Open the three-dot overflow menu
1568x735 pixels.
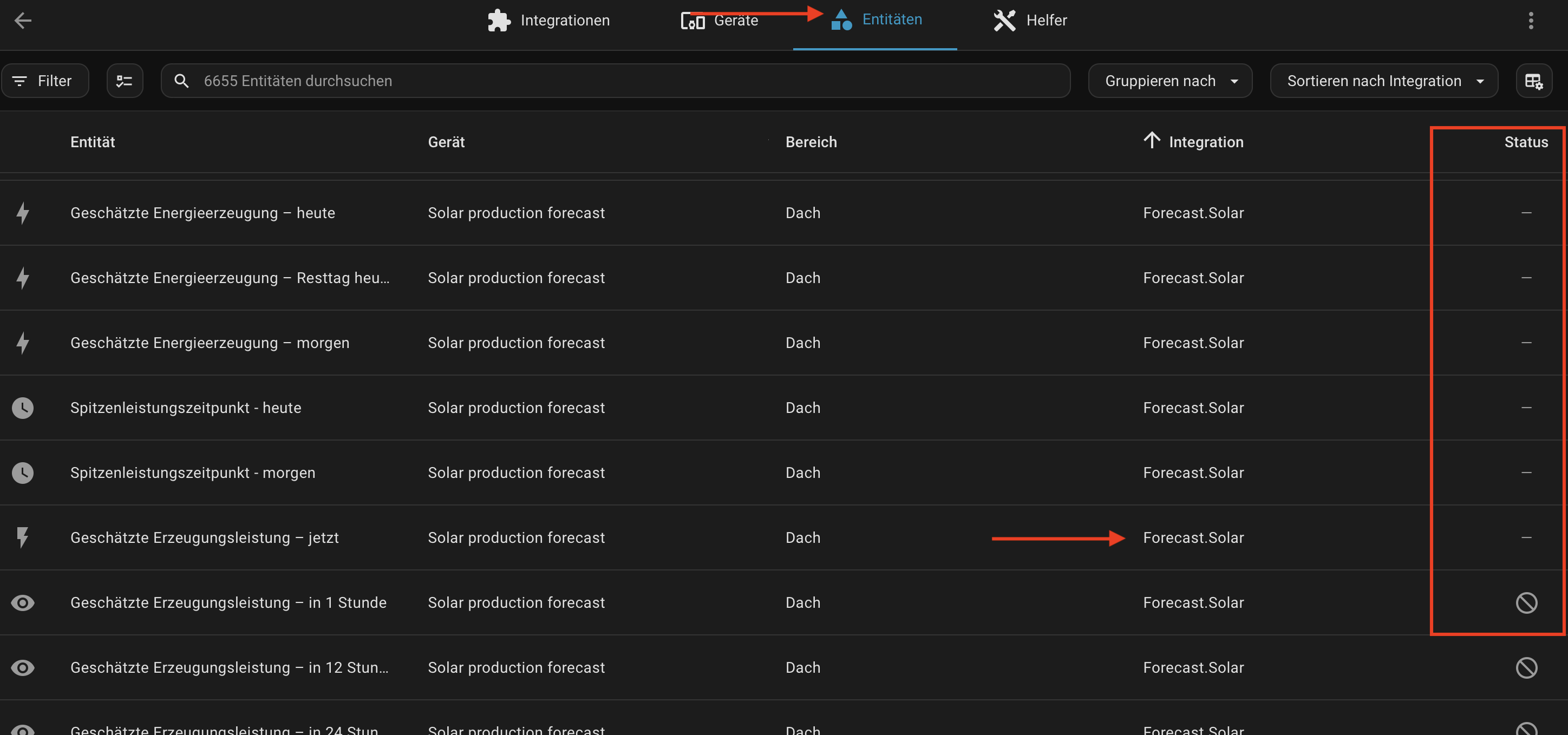[x=1531, y=20]
